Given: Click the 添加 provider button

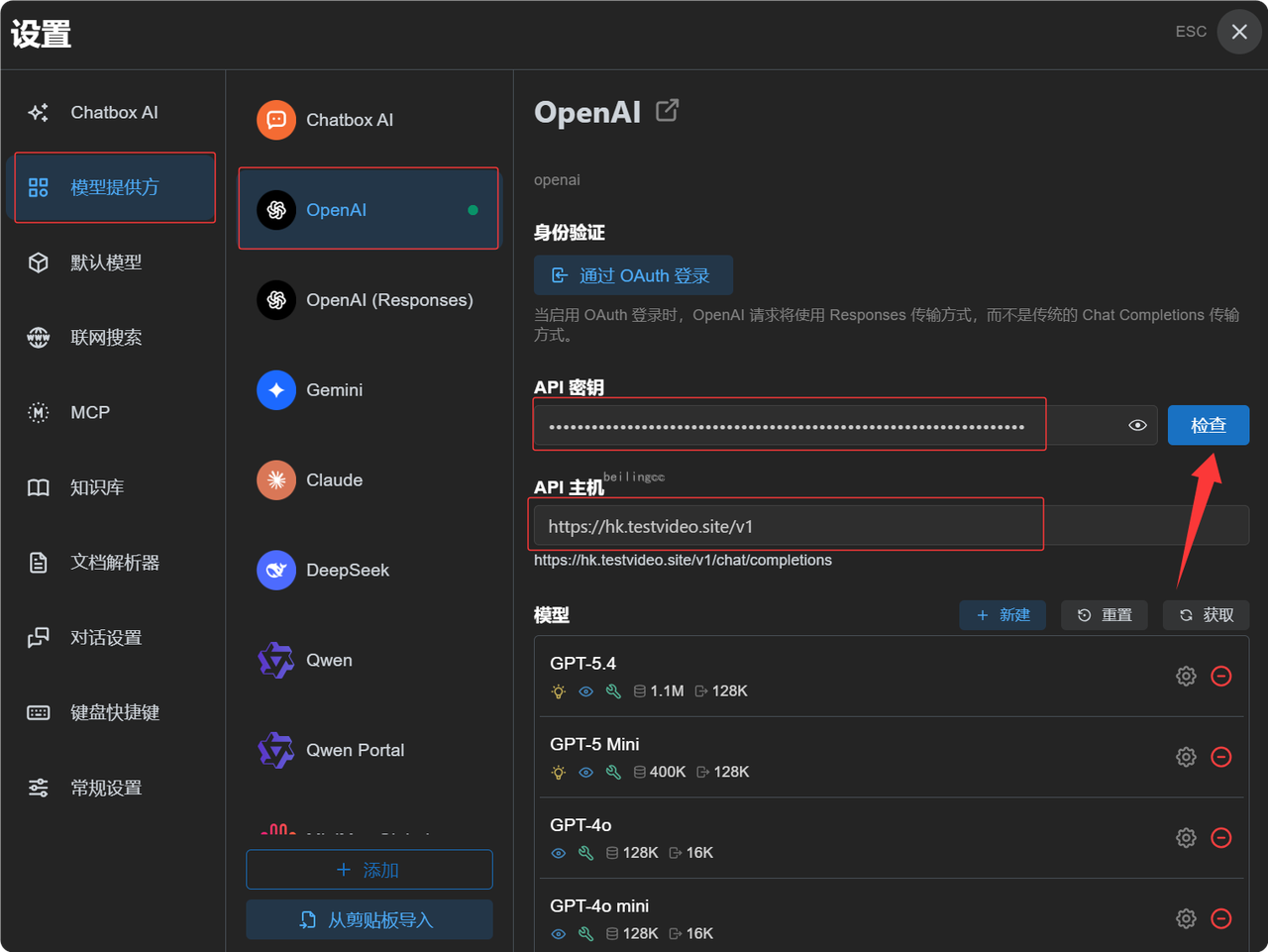Looking at the screenshot, I should click(x=370, y=870).
